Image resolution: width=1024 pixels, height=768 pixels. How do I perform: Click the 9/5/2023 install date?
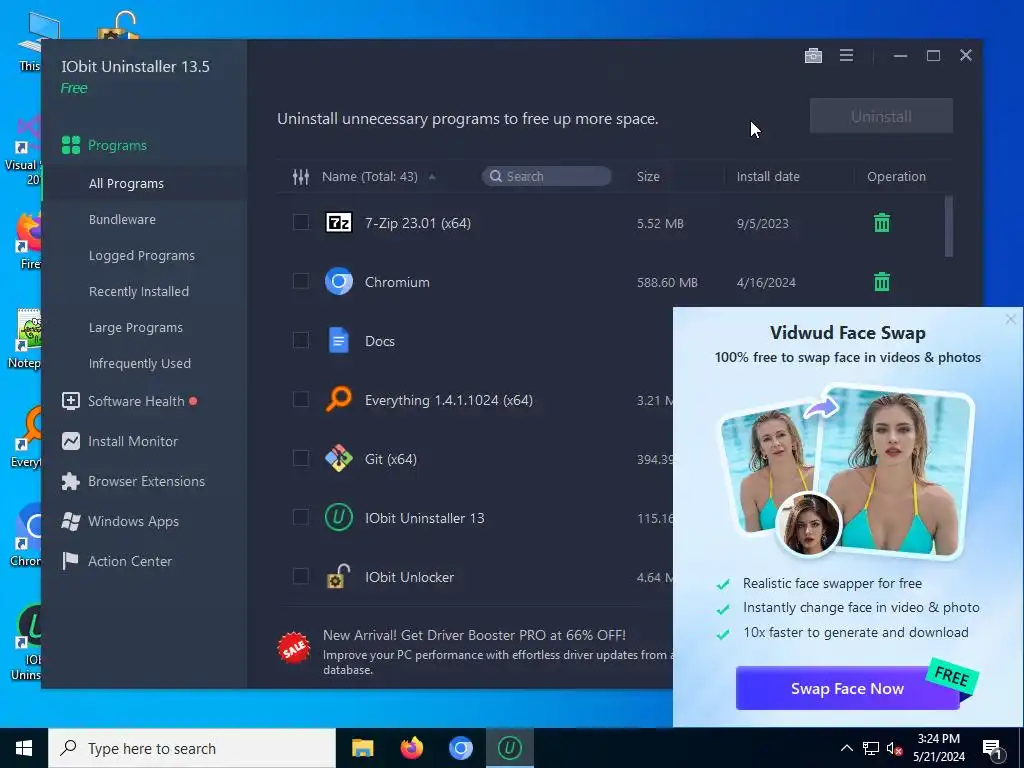(762, 223)
